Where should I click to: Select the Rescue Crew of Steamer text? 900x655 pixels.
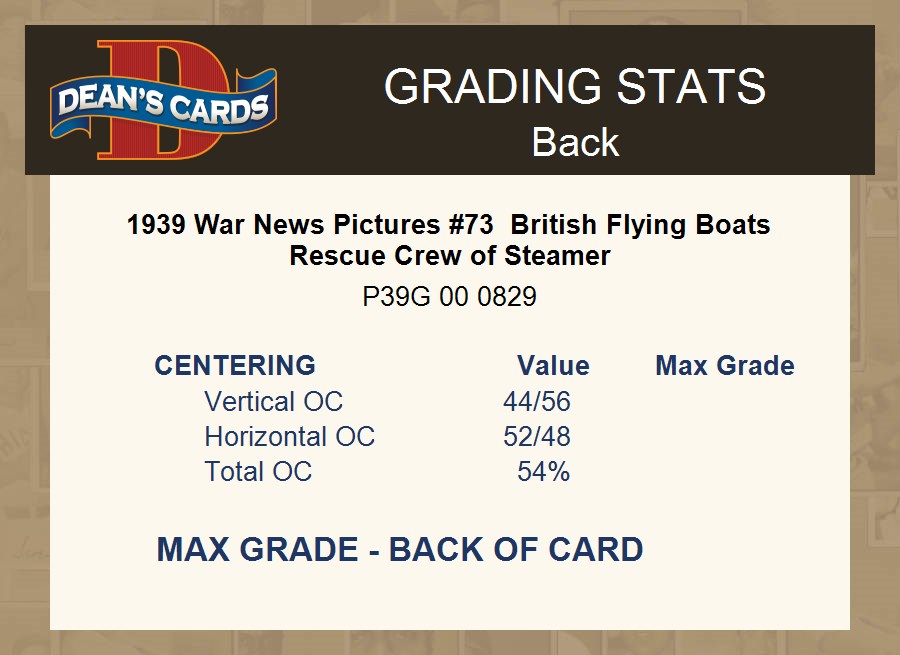click(x=449, y=256)
